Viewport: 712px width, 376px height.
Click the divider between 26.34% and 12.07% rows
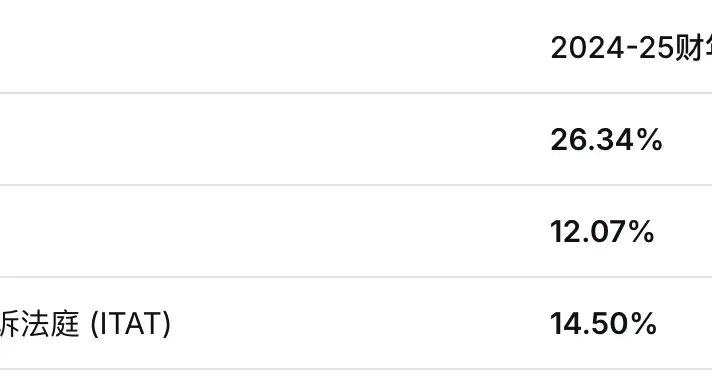356,185
